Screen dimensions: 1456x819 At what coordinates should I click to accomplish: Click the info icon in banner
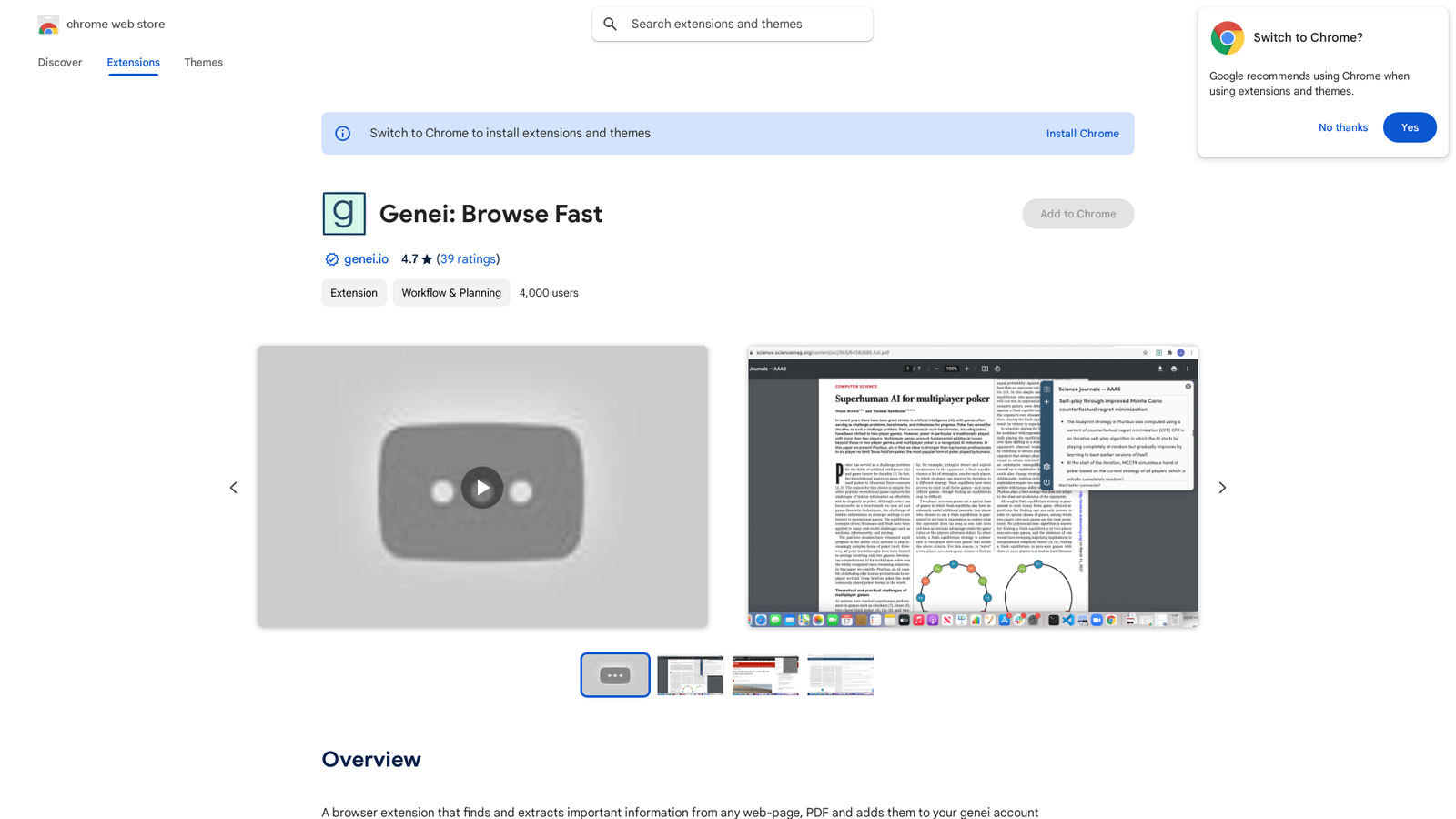click(343, 134)
